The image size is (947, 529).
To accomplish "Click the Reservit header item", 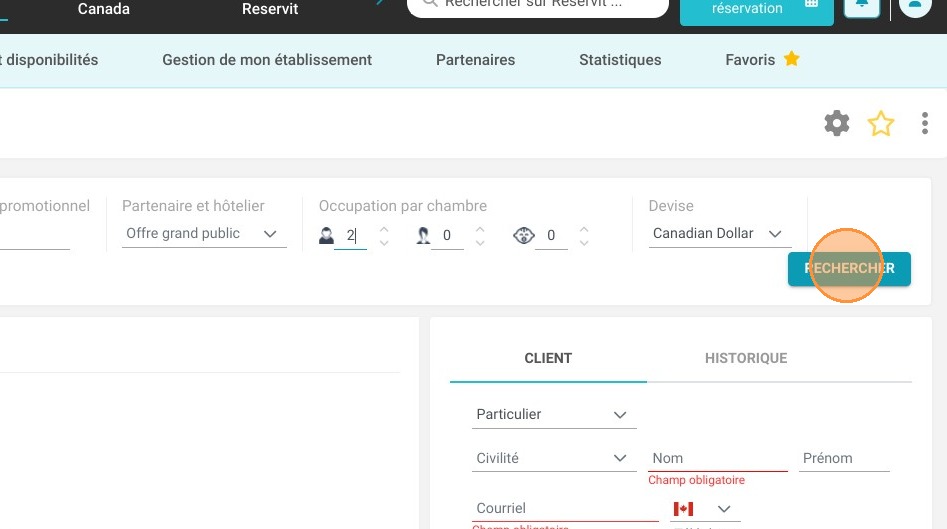I will click(270, 9).
